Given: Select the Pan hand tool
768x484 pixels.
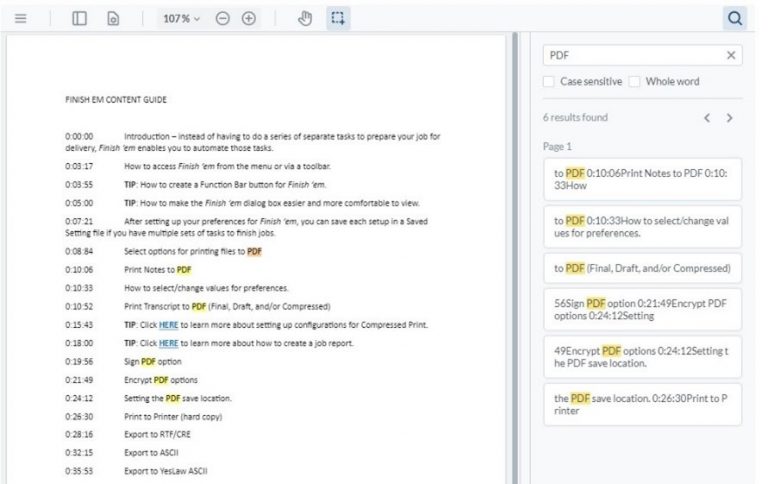Looking at the screenshot, I should [306, 18].
